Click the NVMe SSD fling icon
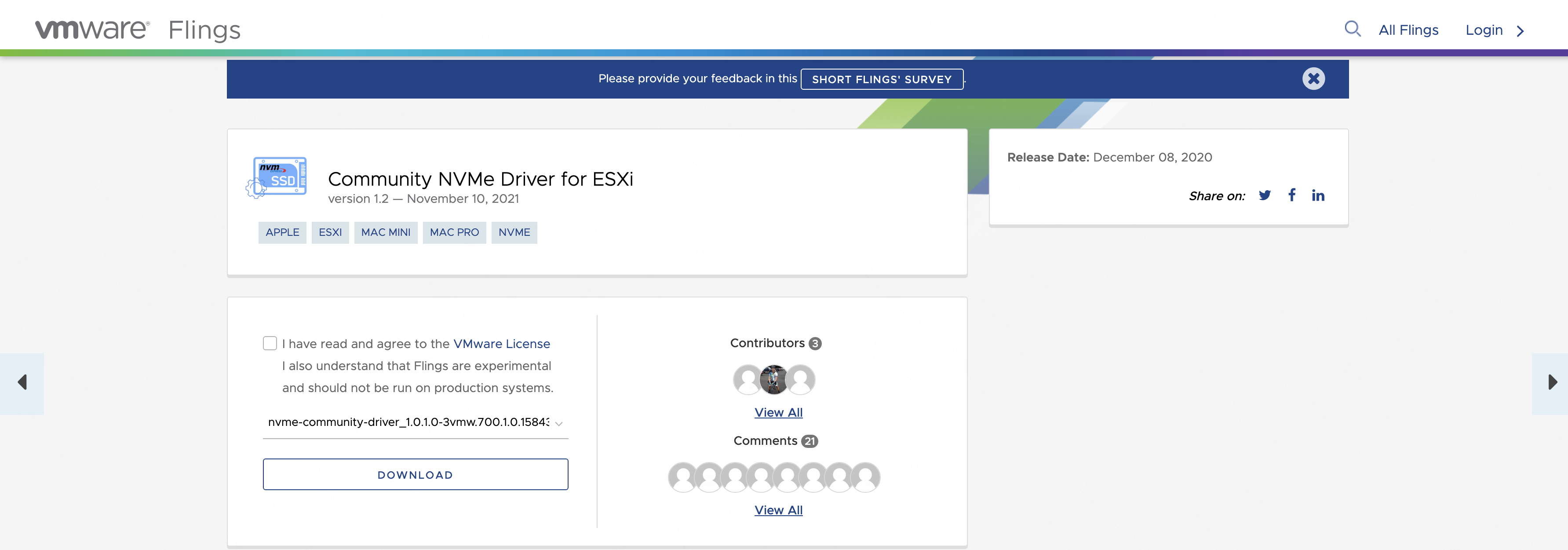 277,177
